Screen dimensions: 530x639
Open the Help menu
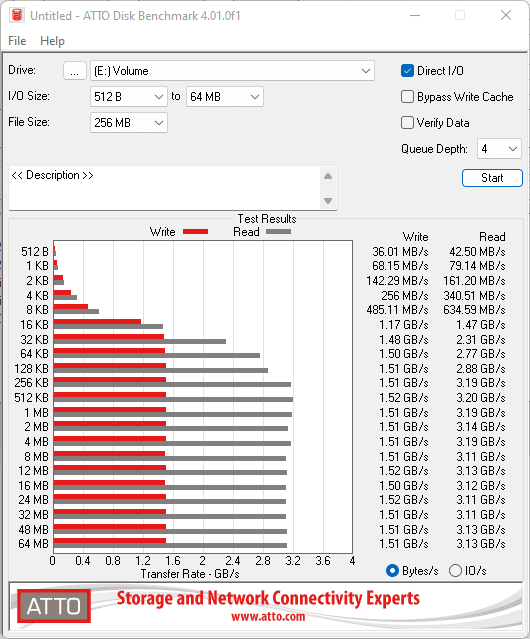pyautogui.click(x=52, y=41)
